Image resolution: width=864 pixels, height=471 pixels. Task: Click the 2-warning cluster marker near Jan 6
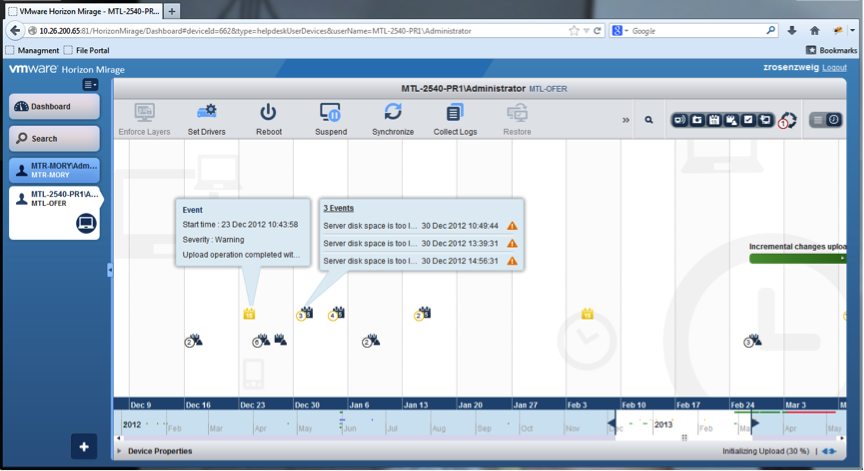(371, 341)
